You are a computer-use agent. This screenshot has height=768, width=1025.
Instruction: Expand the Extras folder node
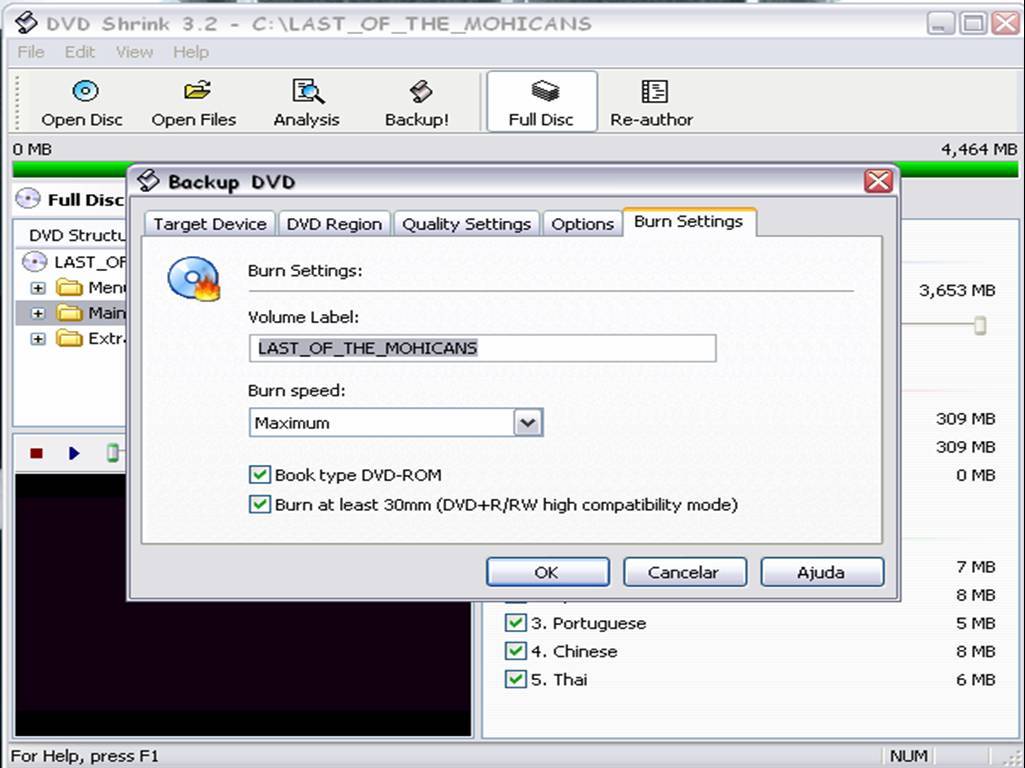point(38,339)
